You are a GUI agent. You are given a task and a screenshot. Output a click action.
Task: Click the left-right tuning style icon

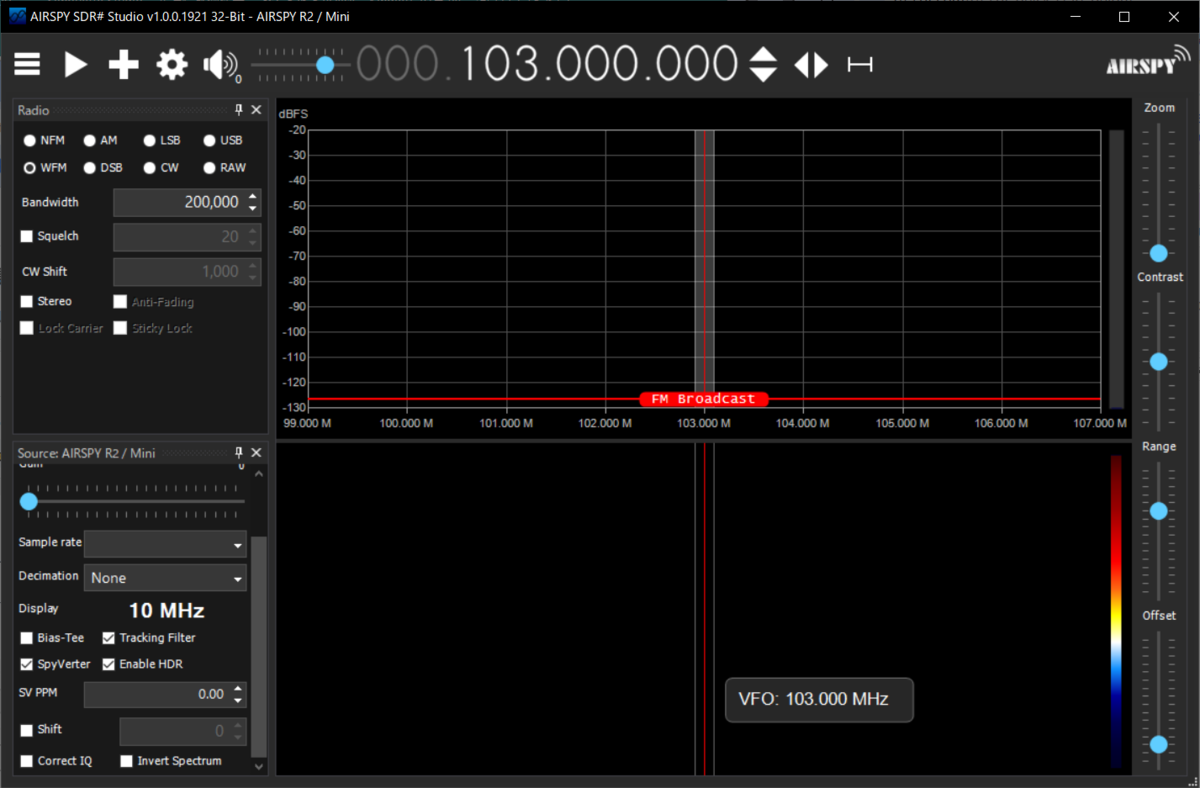tap(811, 65)
